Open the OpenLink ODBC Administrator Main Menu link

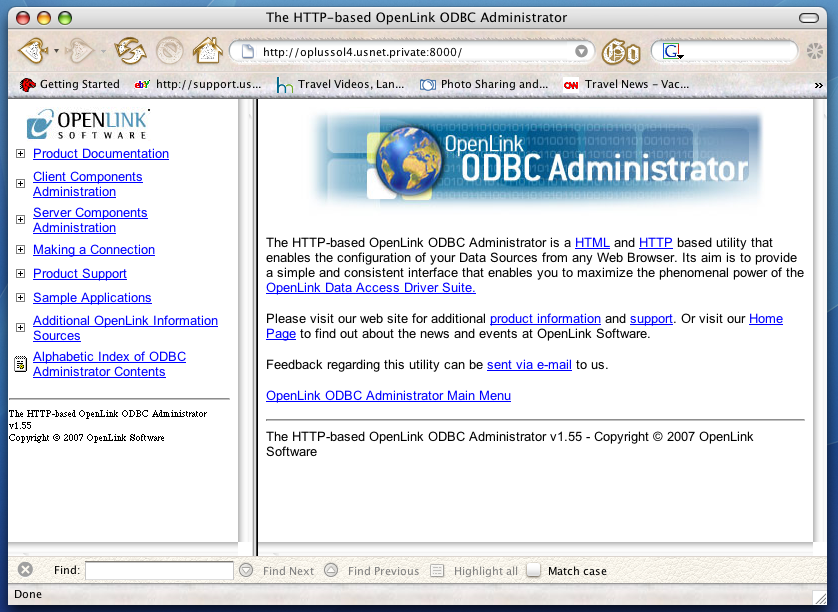[388, 396]
